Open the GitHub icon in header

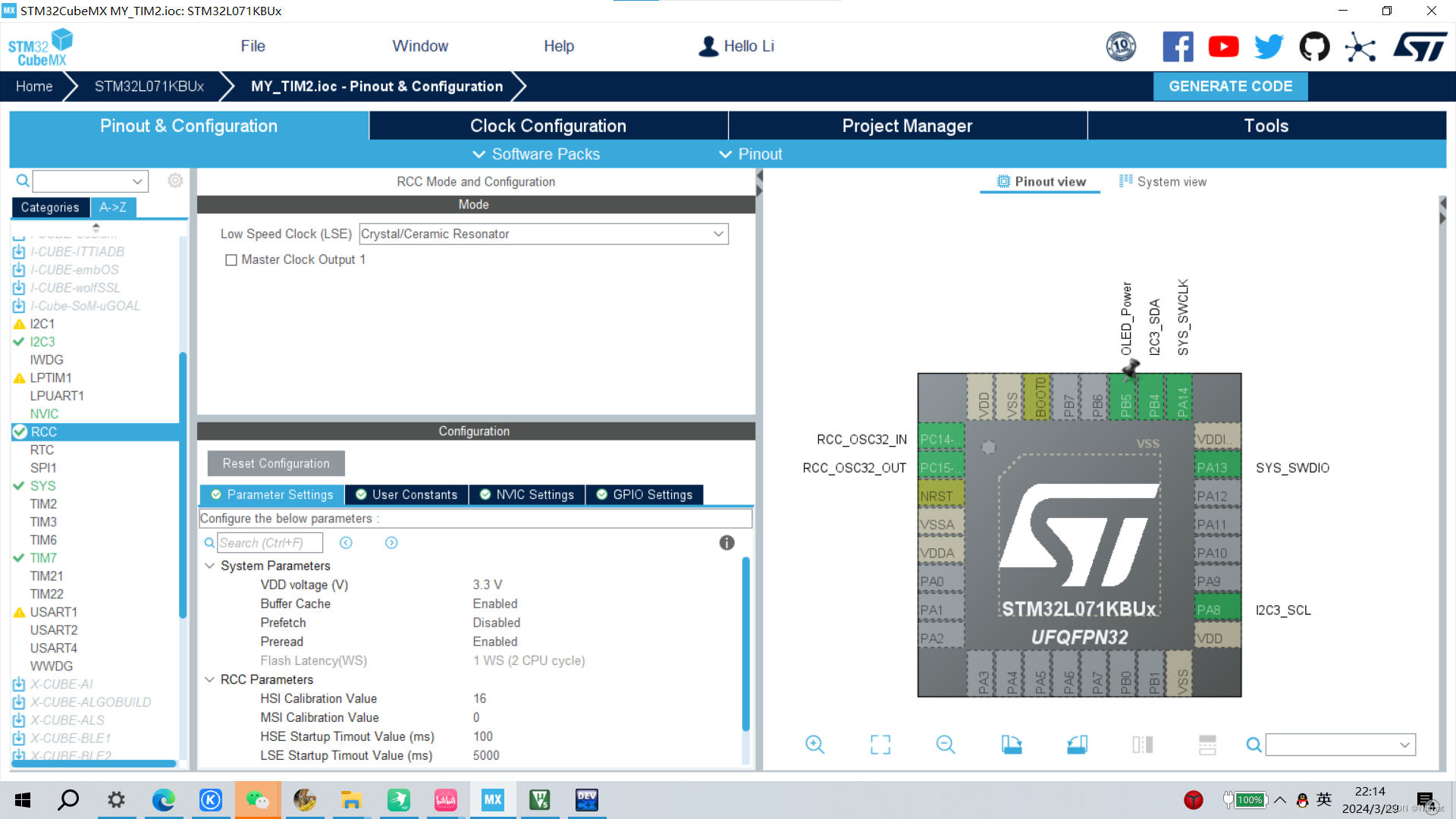[x=1314, y=47]
